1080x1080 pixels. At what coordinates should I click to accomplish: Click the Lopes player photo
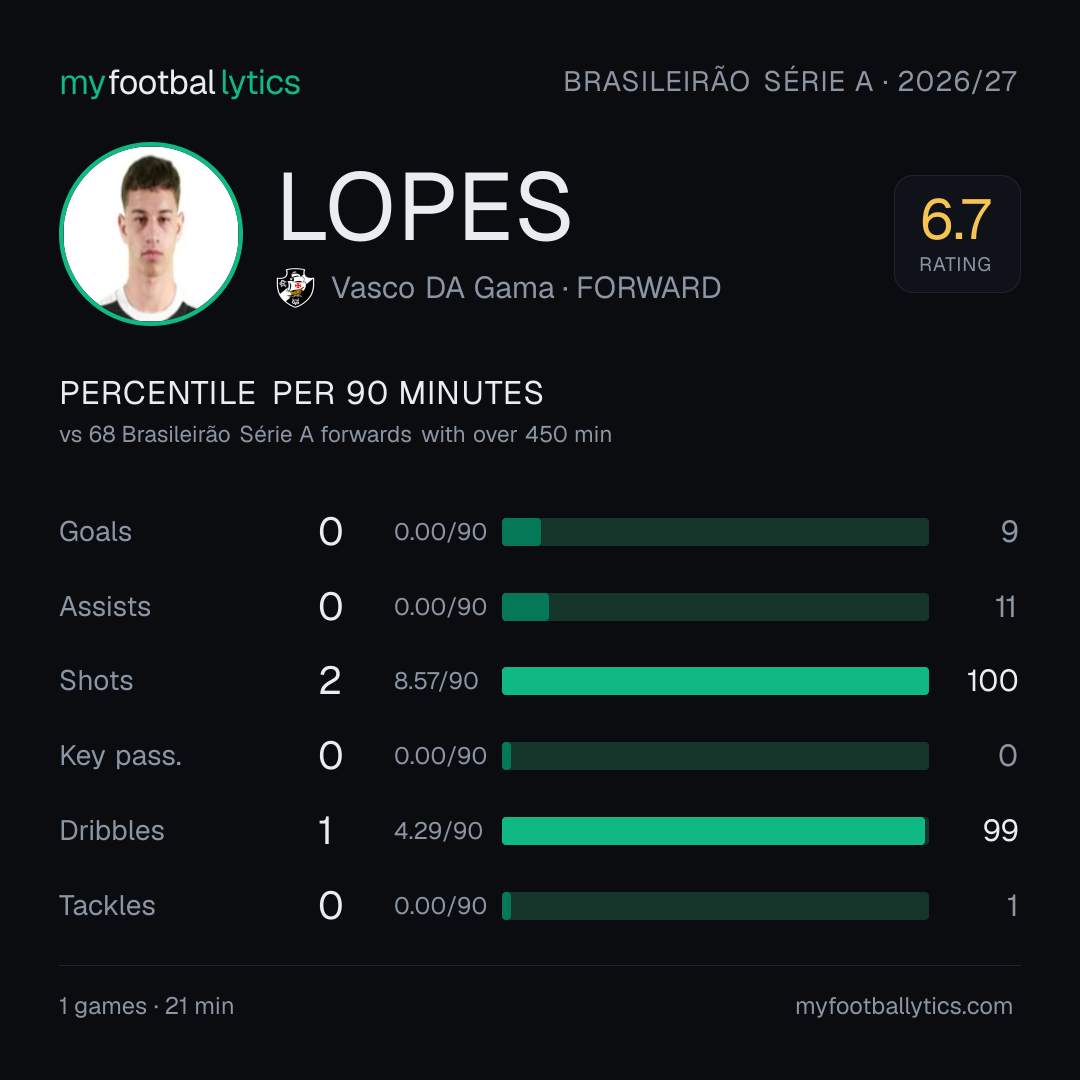151,233
